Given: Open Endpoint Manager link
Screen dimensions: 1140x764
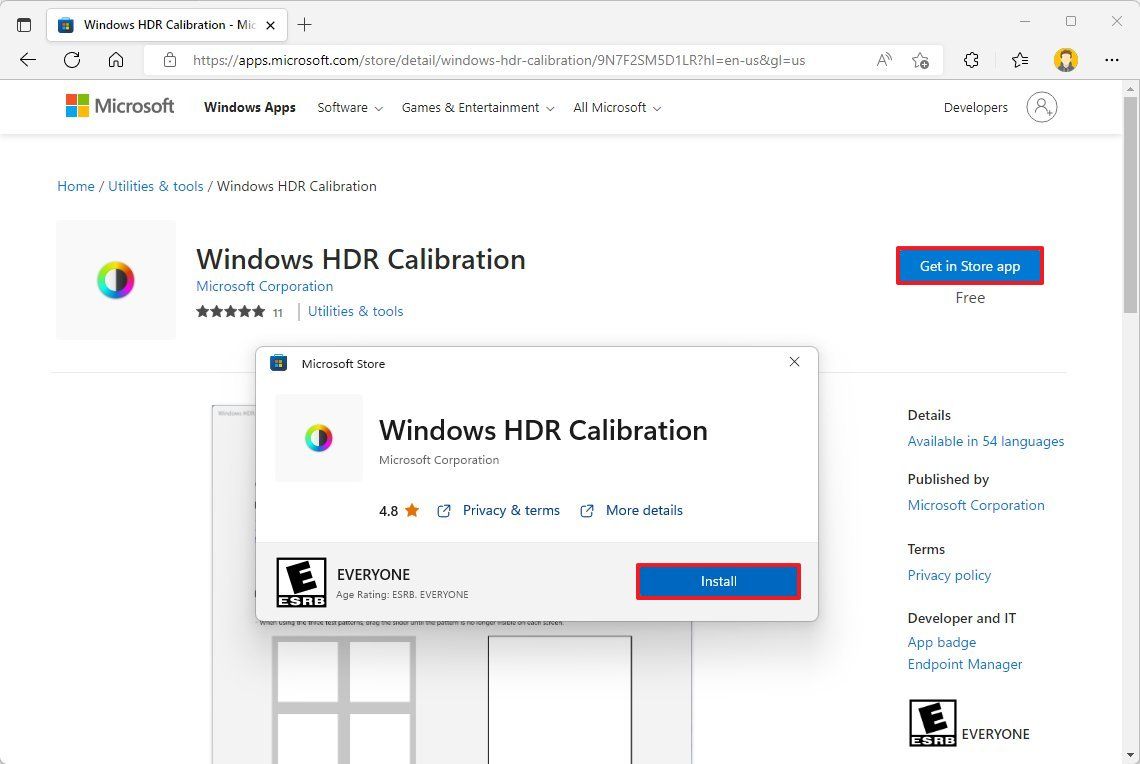Looking at the screenshot, I should 965,664.
